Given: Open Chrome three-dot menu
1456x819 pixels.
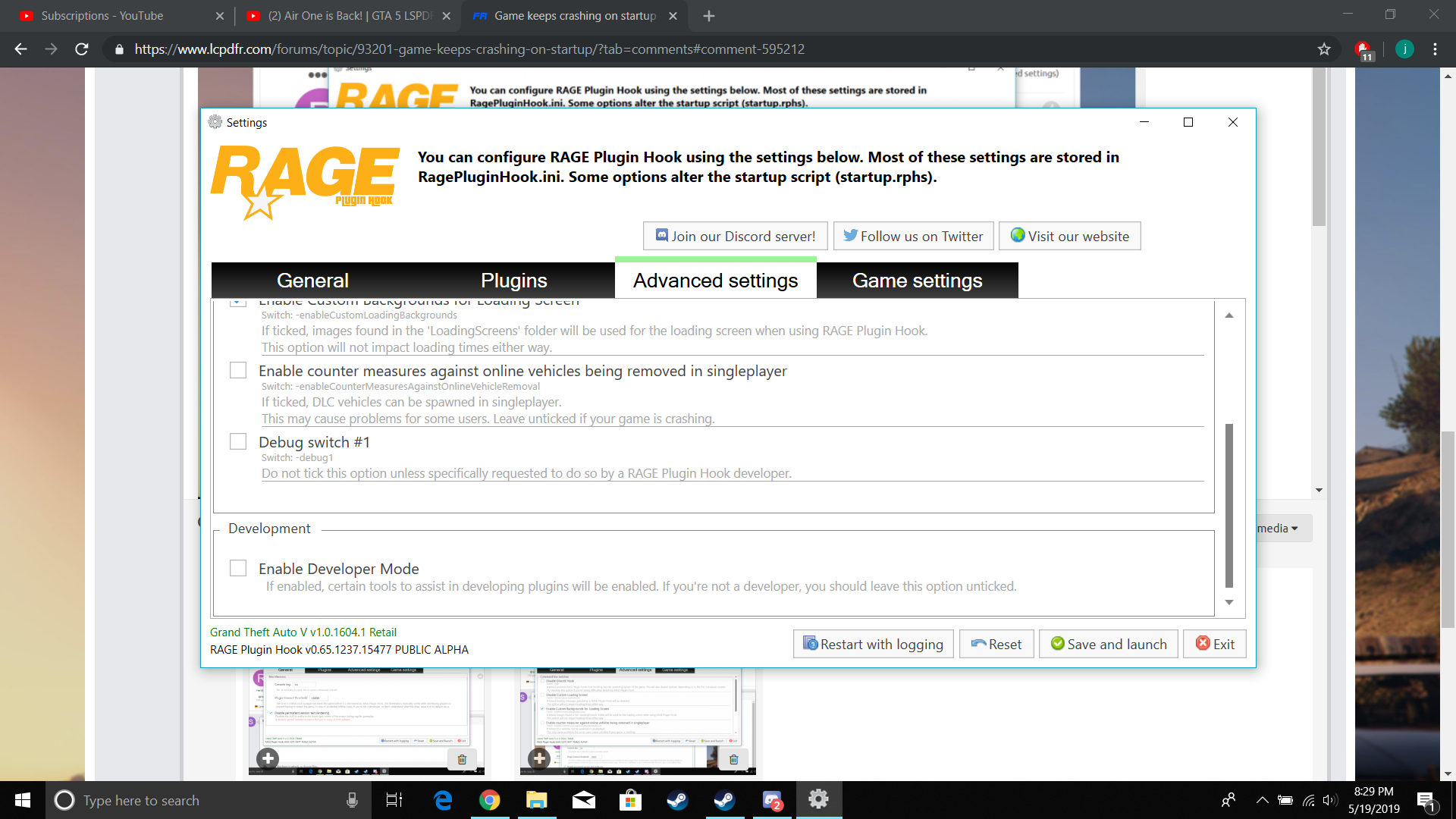Looking at the screenshot, I should coord(1435,49).
